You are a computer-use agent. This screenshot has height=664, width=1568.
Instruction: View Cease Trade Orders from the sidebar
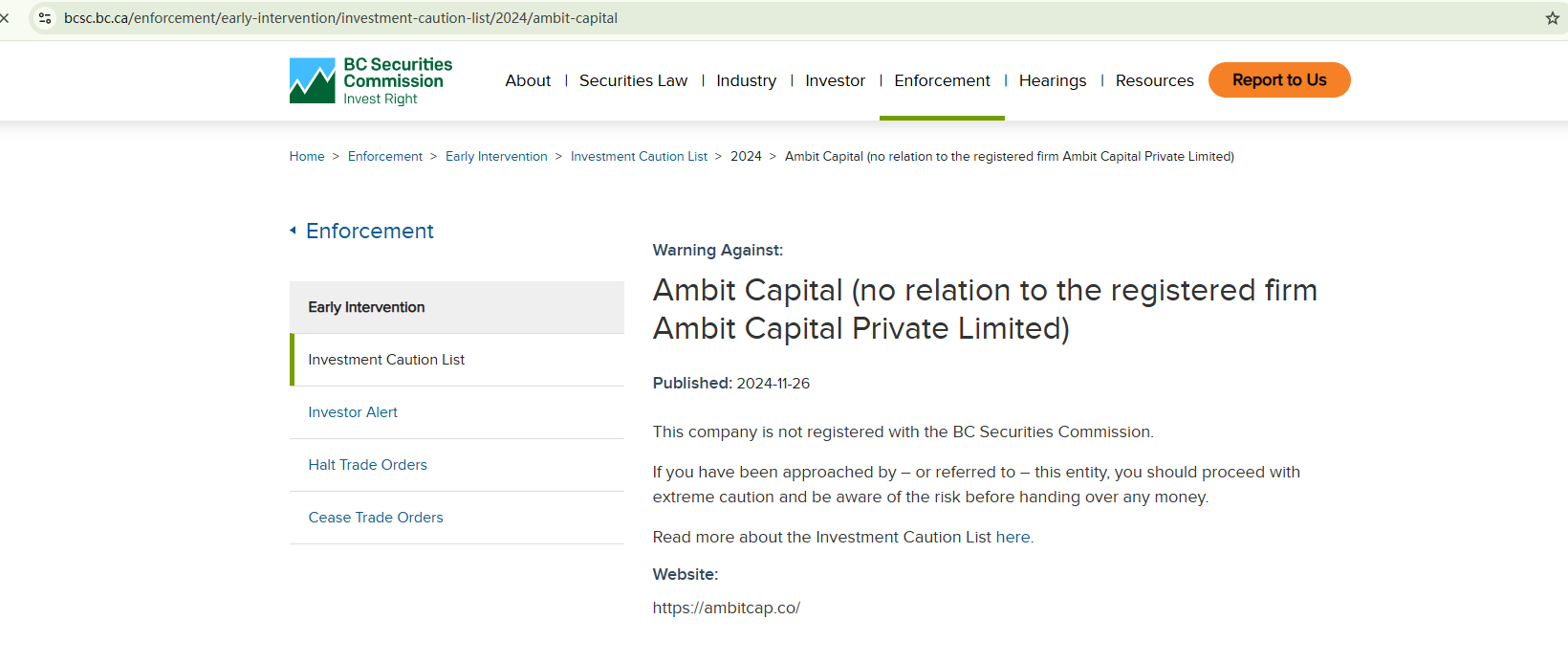375,517
